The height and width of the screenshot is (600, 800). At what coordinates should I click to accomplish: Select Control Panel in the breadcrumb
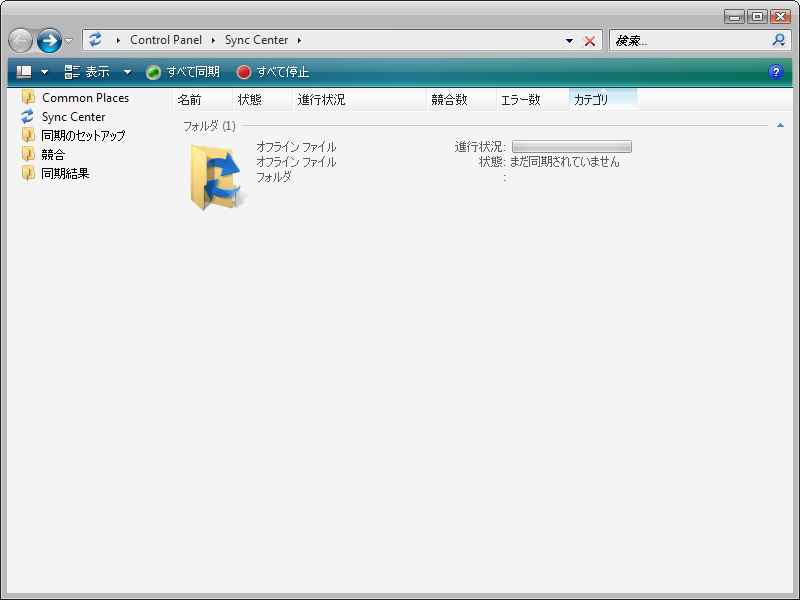166,40
